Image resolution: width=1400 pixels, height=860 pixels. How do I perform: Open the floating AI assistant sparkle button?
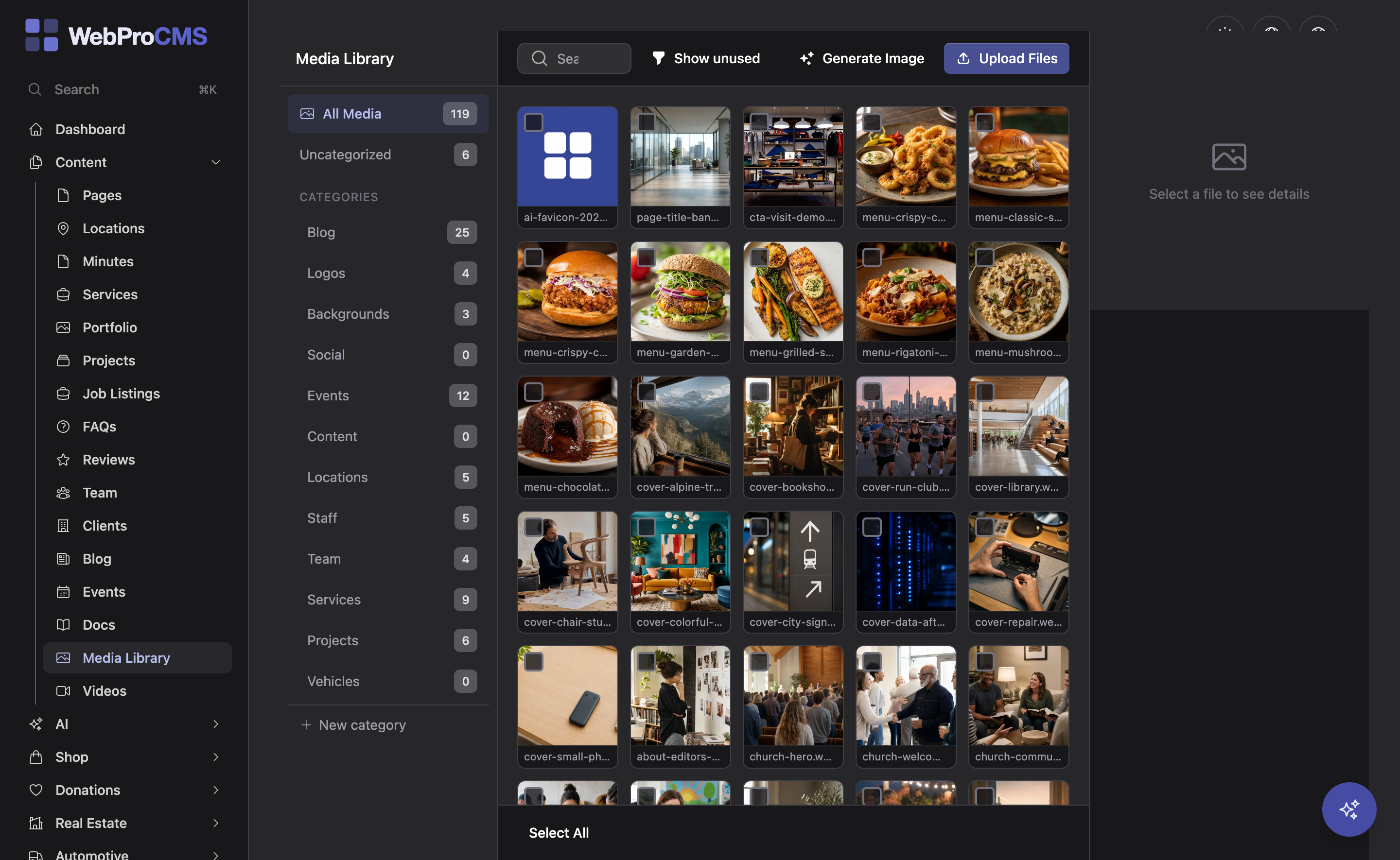pyautogui.click(x=1349, y=809)
